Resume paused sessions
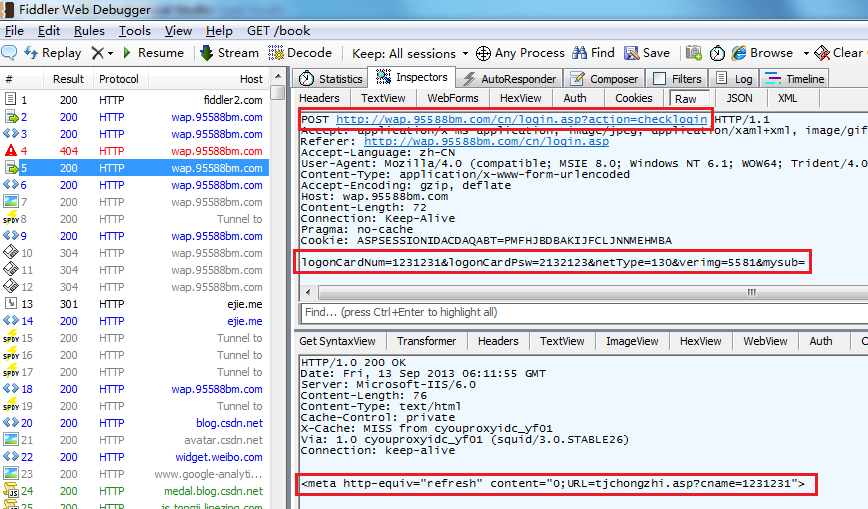 (x=153, y=53)
